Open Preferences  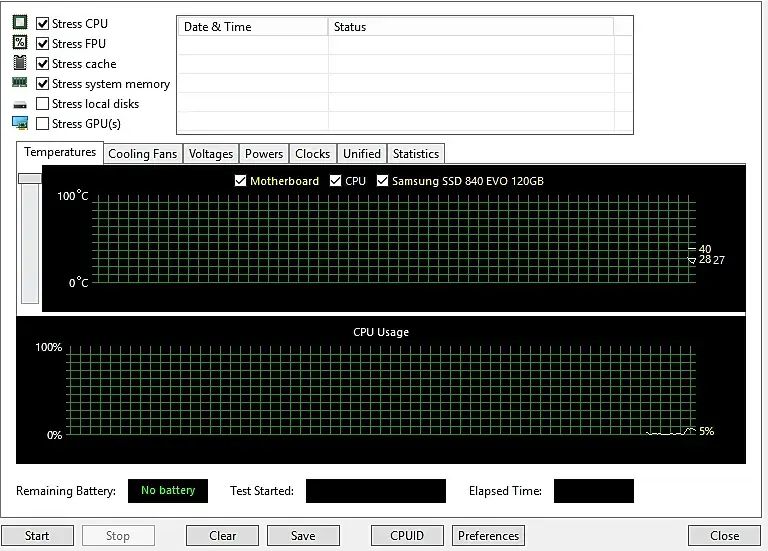point(488,536)
